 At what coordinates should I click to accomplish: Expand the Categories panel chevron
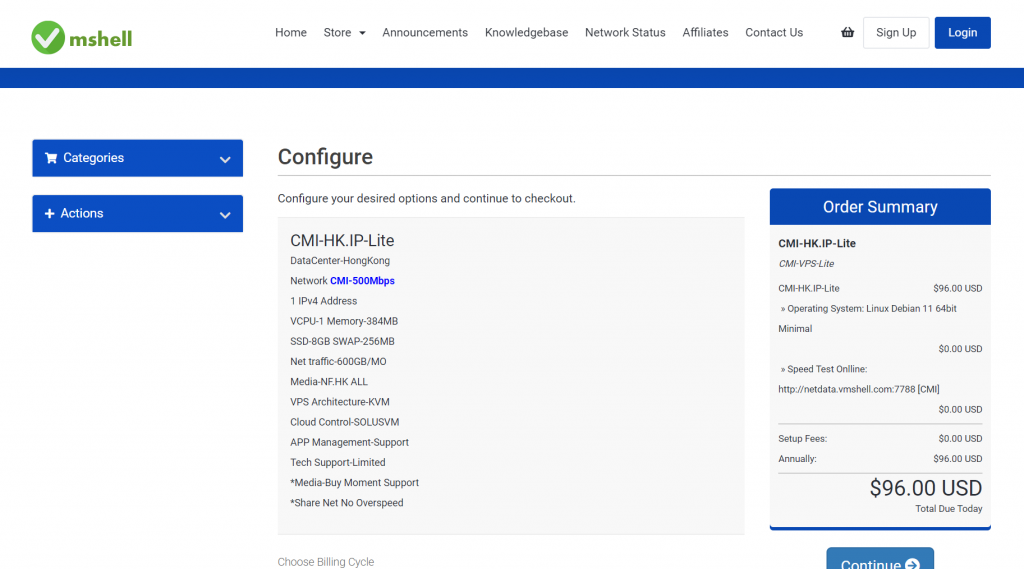[x=225, y=159]
